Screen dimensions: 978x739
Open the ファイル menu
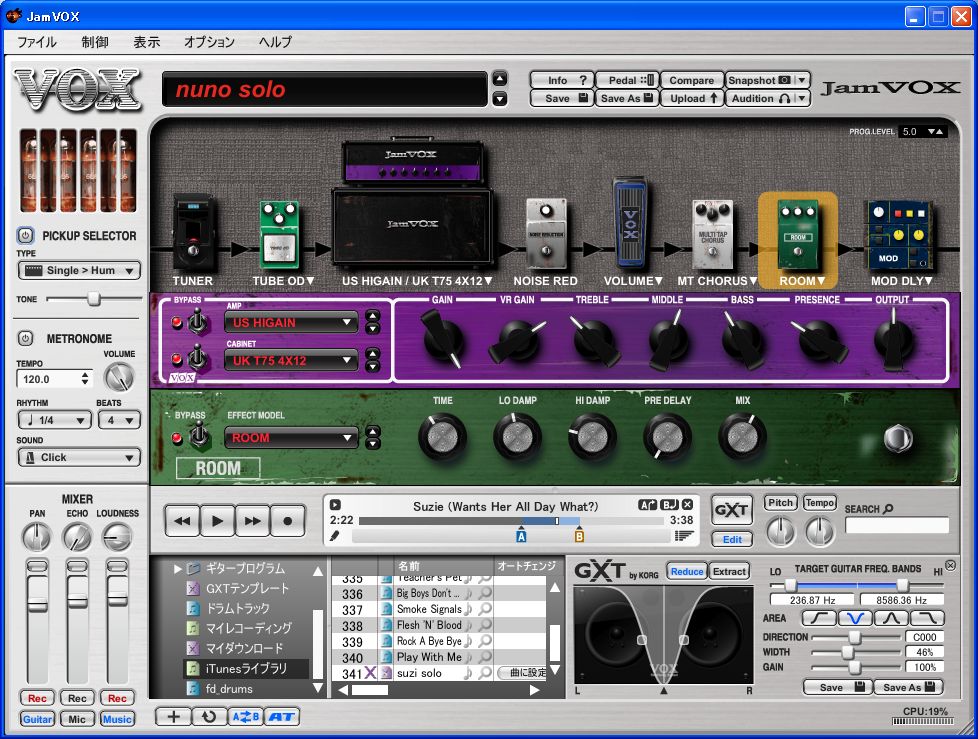click(x=37, y=42)
